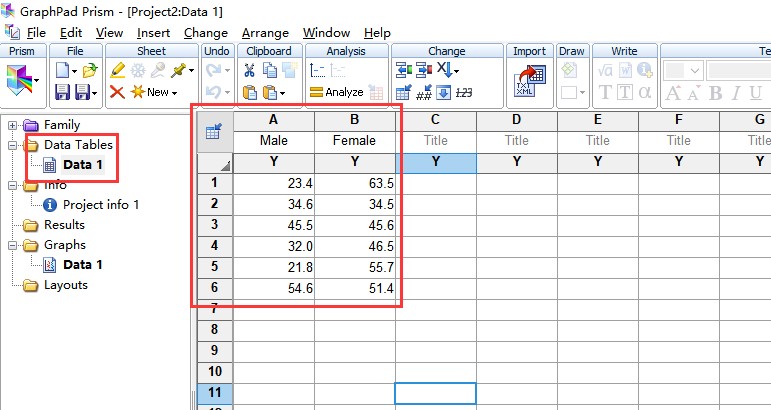This screenshot has width=771, height=410.
Task: Collapse the Graphs folder in navigator
Action: point(12,245)
